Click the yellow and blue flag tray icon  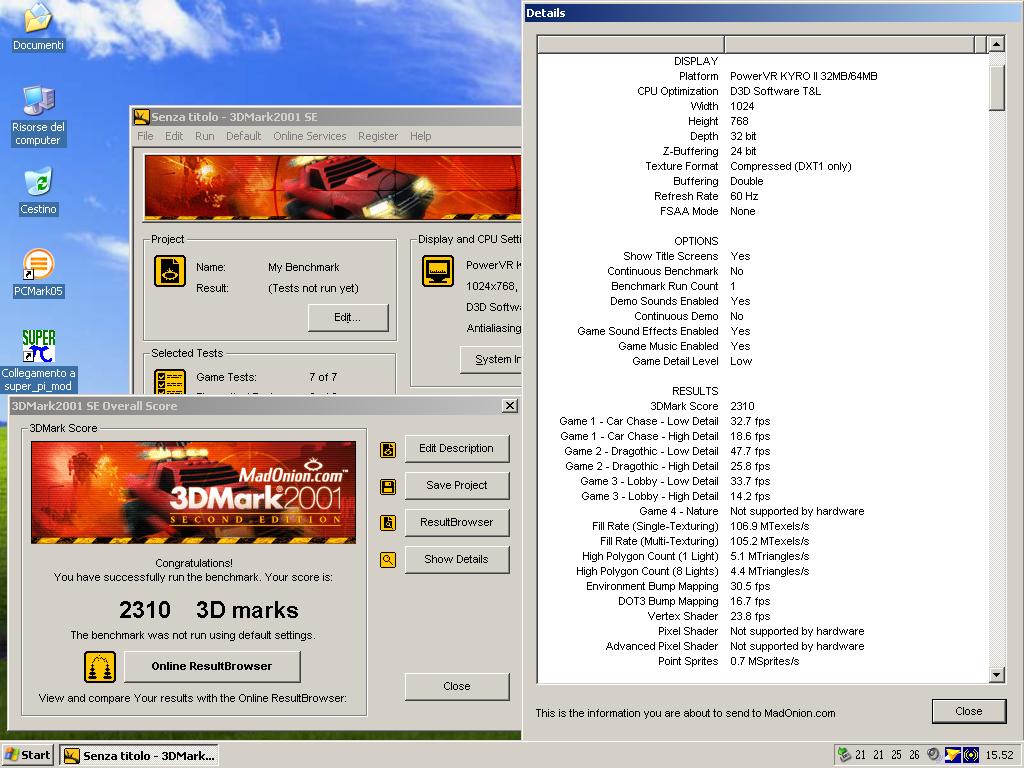tap(952, 755)
